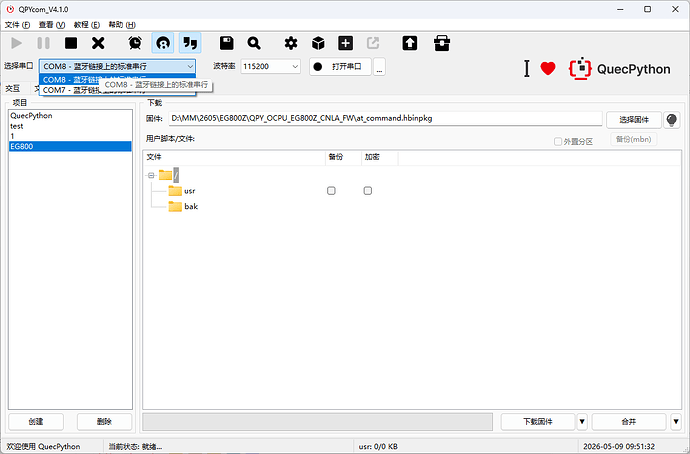Viewport: 690px width, 454px height.
Task: Open the 教程 menu
Action: coord(87,25)
